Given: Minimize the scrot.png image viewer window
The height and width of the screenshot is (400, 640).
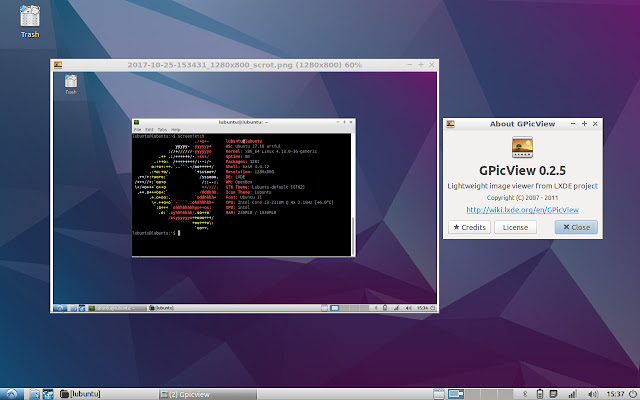Looking at the screenshot, I should pos(409,65).
